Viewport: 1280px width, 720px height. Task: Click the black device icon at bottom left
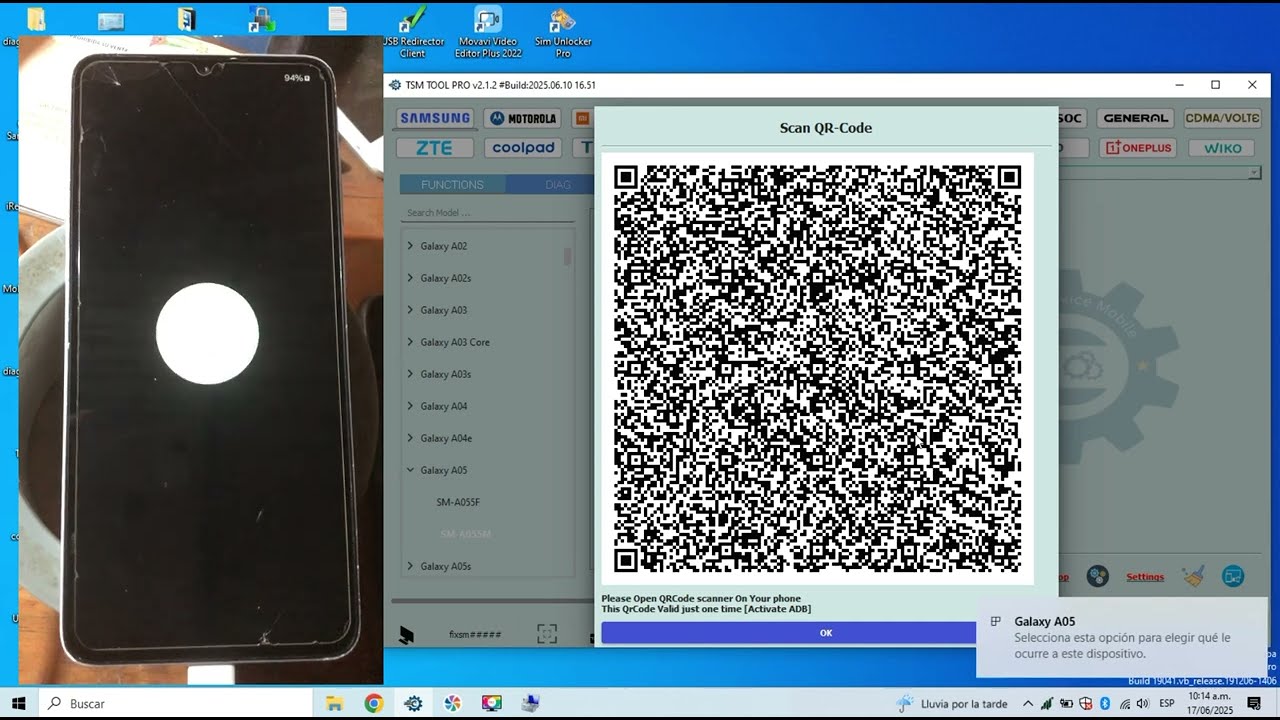point(406,634)
